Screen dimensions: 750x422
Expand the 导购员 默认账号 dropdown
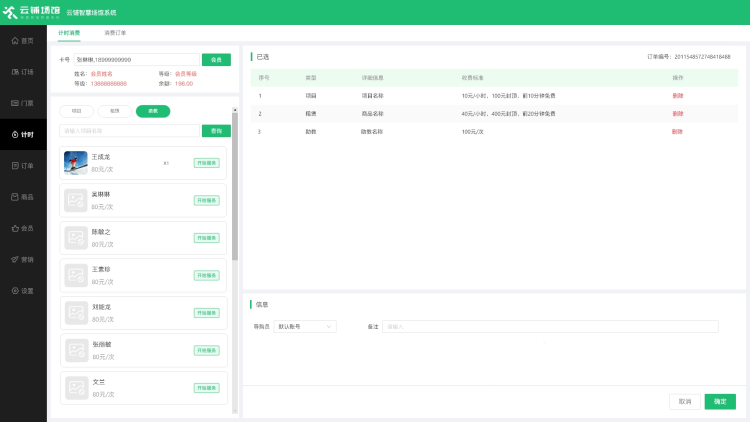306,326
